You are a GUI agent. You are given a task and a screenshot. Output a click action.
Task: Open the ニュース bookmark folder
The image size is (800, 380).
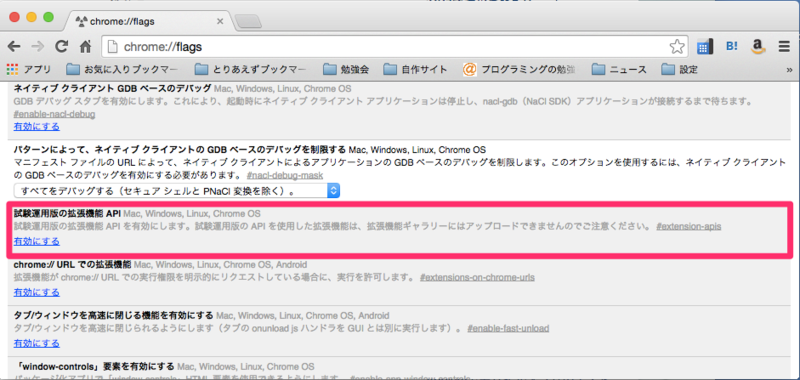tap(619, 69)
